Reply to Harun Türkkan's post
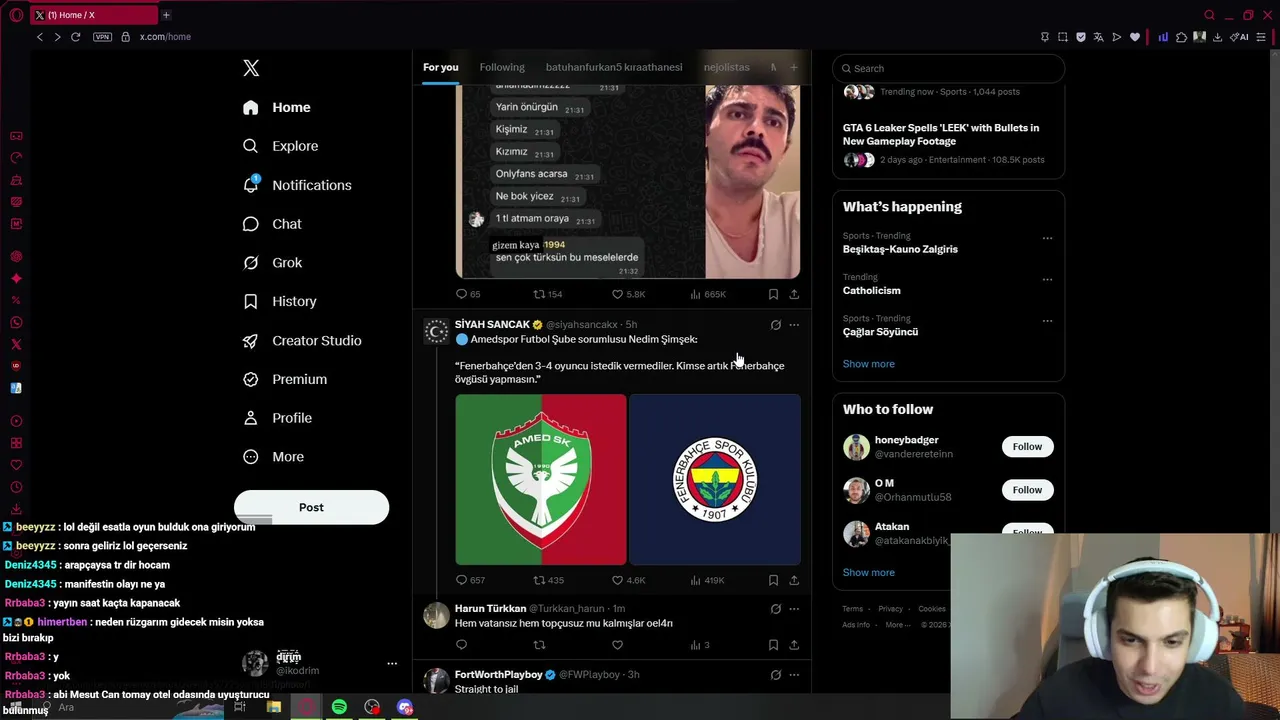This screenshot has width=1280, height=720. click(x=462, y=645)
